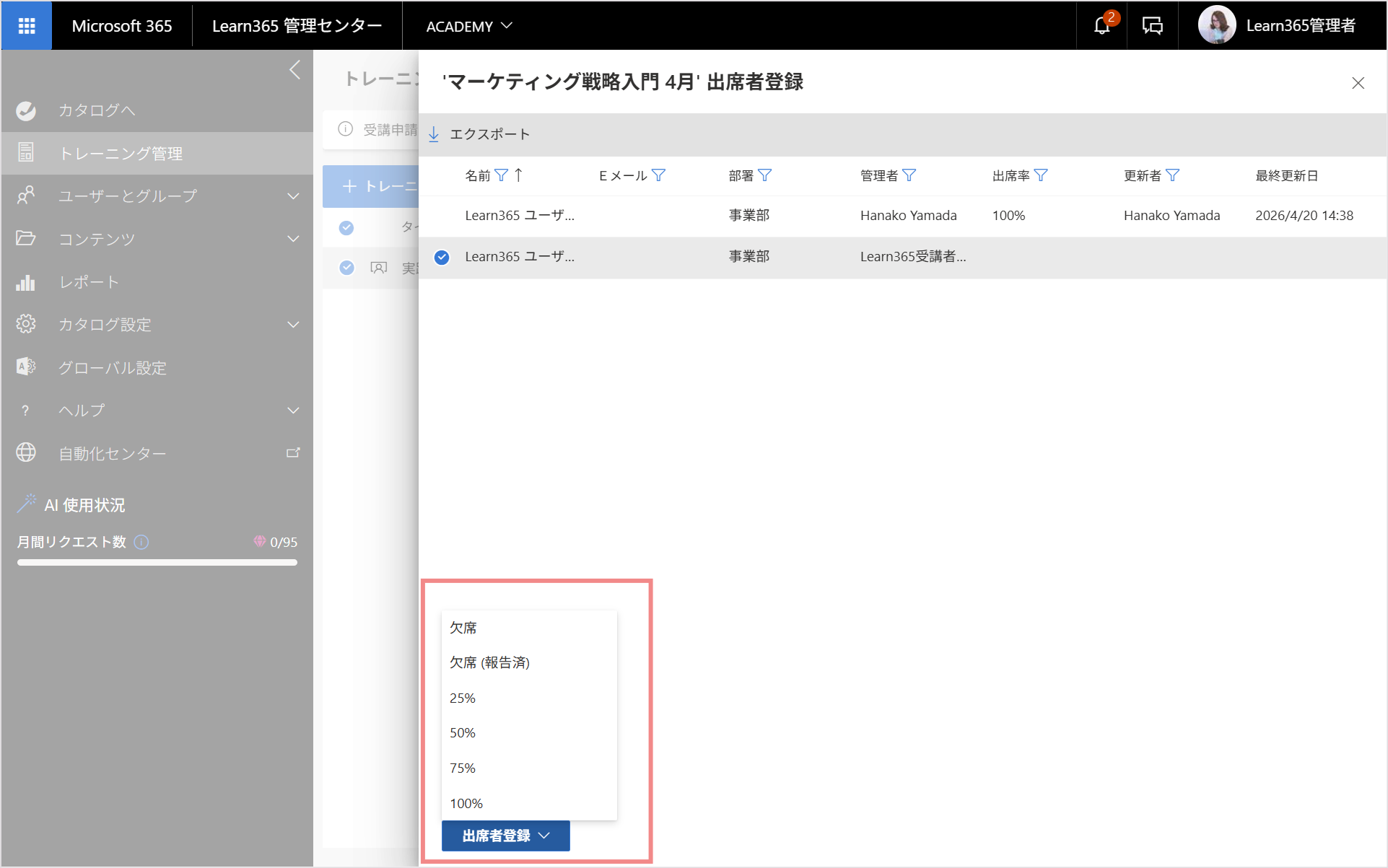Click エクスポート button

(479, 134)
